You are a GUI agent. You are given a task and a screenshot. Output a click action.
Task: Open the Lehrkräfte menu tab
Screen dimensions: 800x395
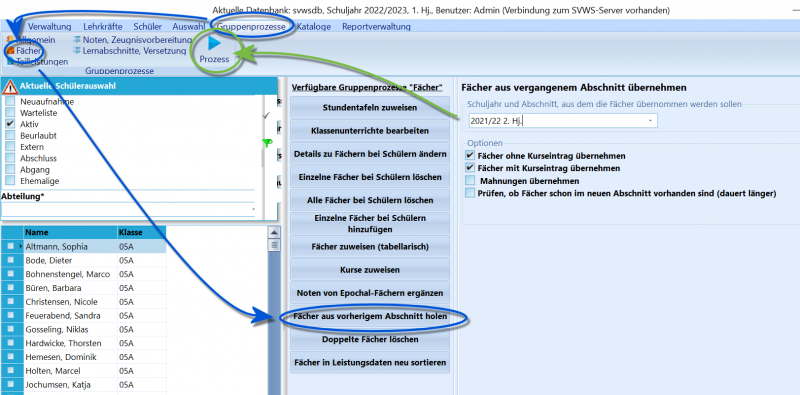click(102, 27)
